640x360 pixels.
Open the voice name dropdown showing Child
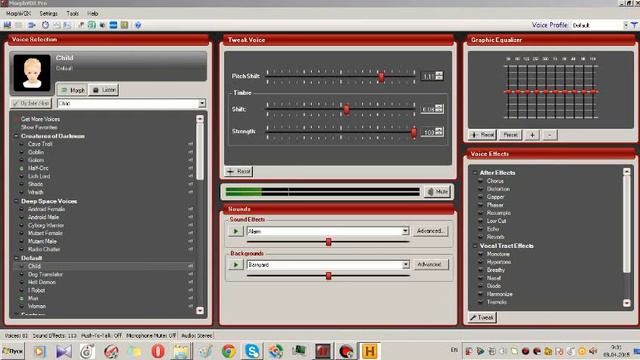(202, 104)
